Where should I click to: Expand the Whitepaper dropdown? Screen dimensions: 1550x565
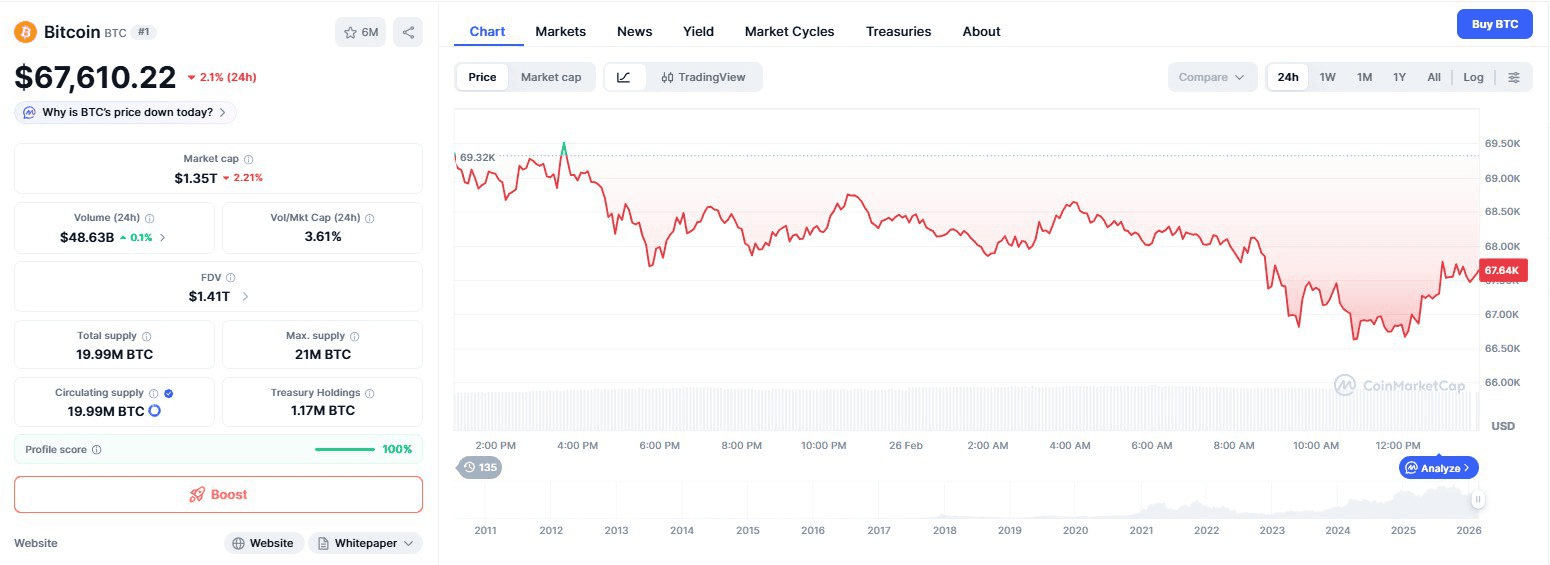tap(365, 543)
